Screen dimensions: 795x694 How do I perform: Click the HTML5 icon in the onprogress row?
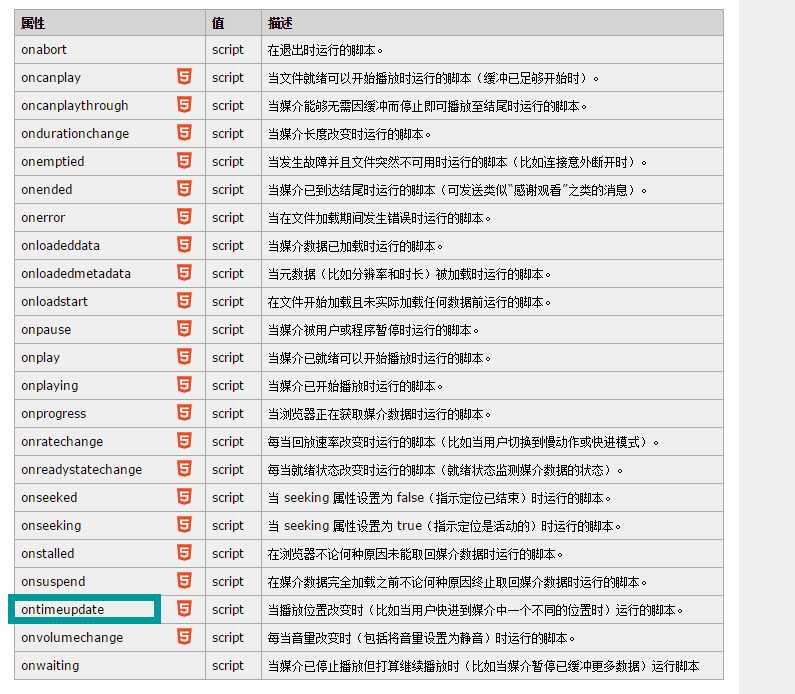(x=185, y=413)
